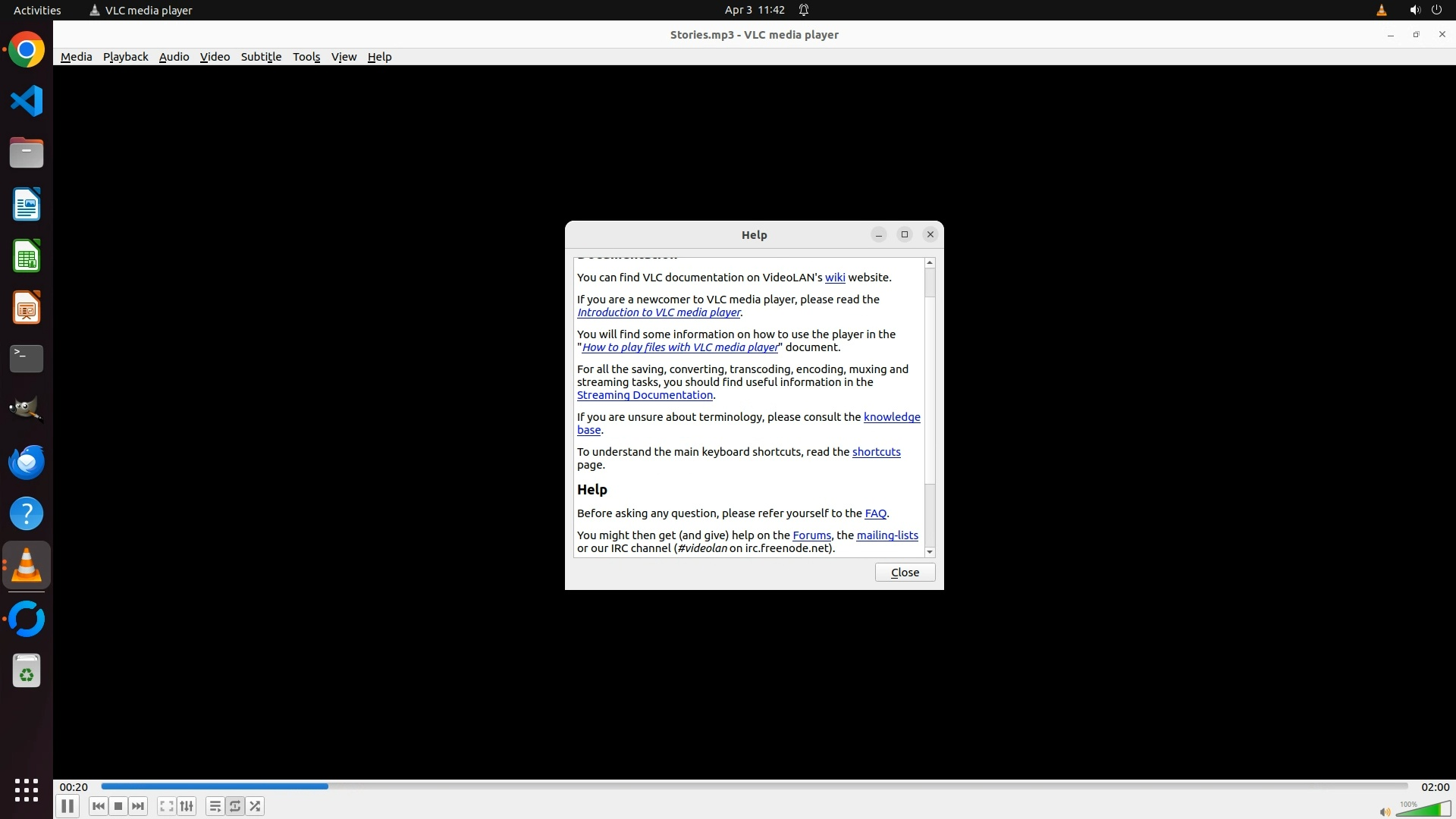Open the Tools menu

306,57
